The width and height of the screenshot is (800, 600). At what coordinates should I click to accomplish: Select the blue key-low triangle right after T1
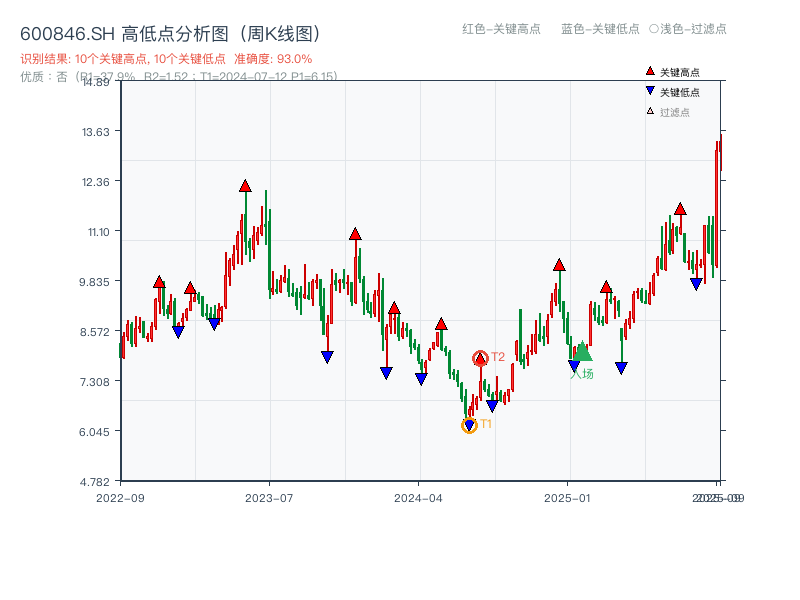point(492,406)
